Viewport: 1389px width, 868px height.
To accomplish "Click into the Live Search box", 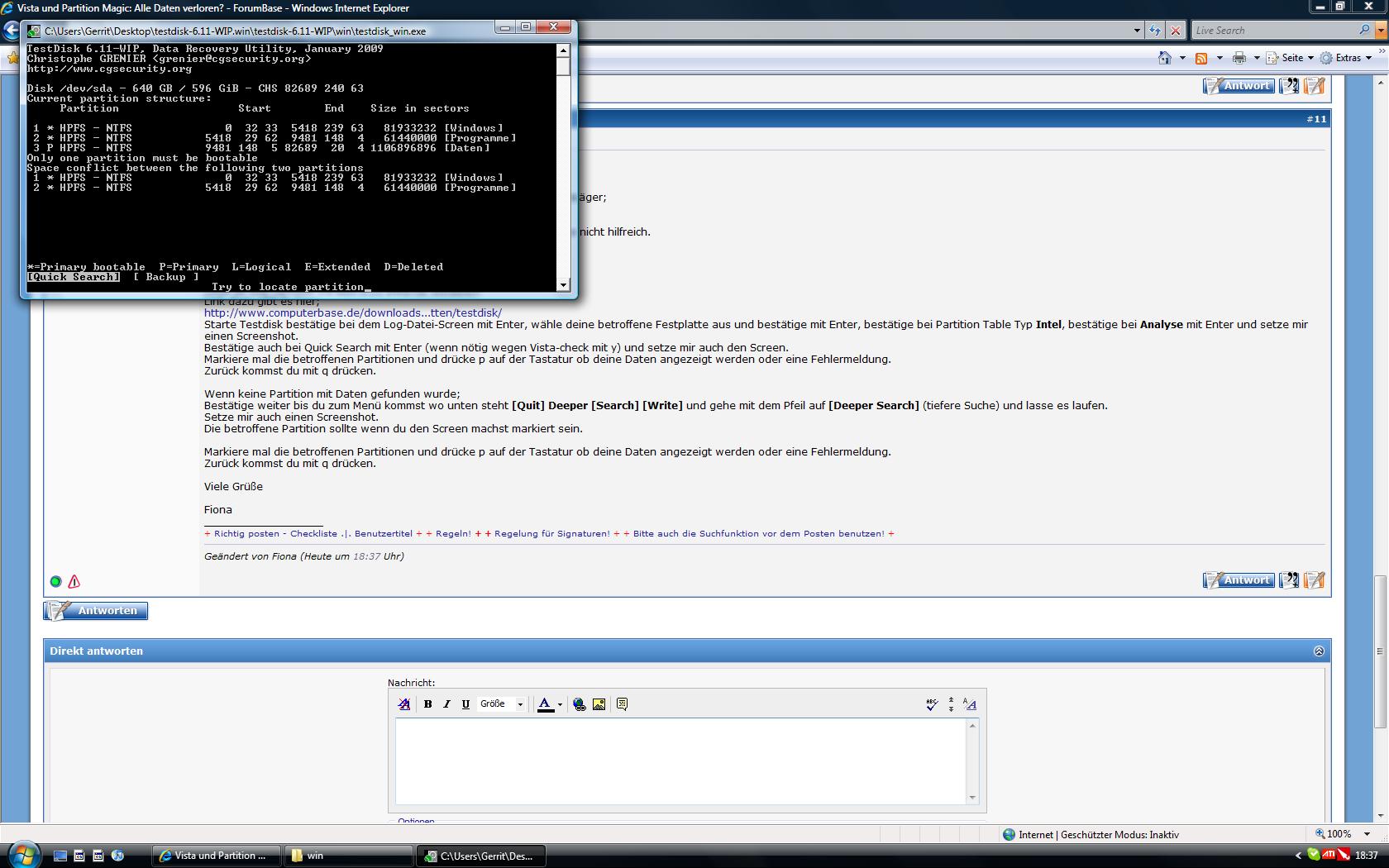I will (x=1274, y=31).
